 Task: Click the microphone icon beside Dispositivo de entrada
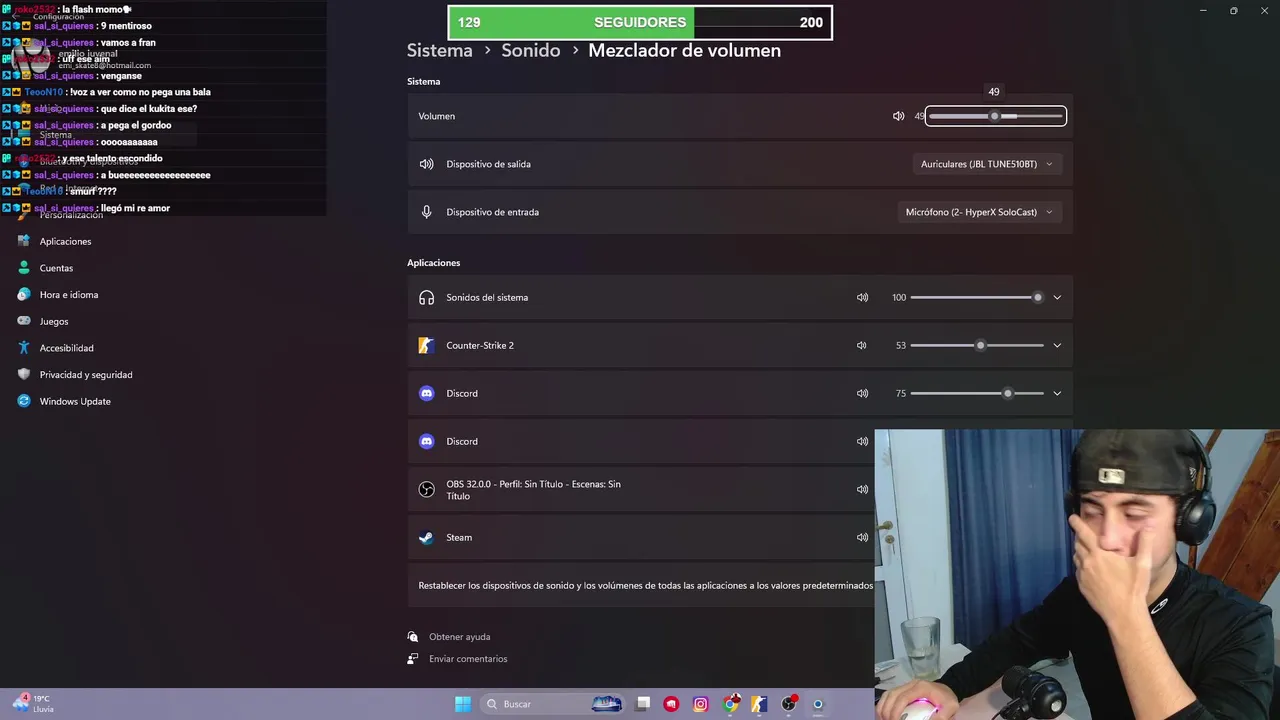(426, 212)
